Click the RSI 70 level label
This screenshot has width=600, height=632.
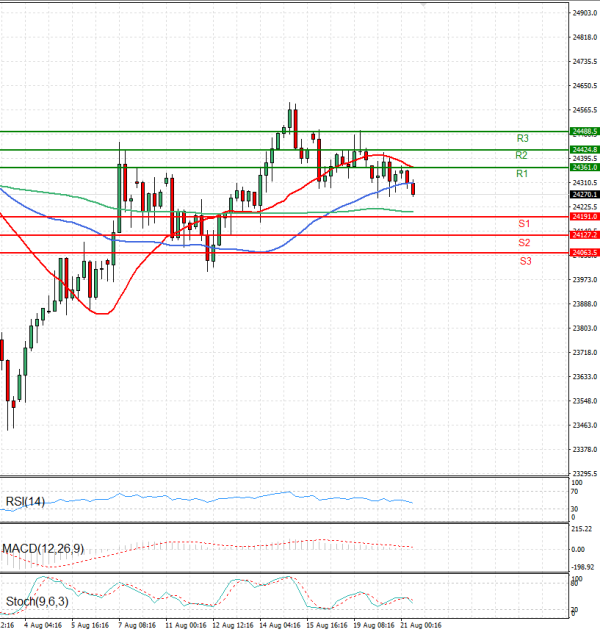click(575, 492)
